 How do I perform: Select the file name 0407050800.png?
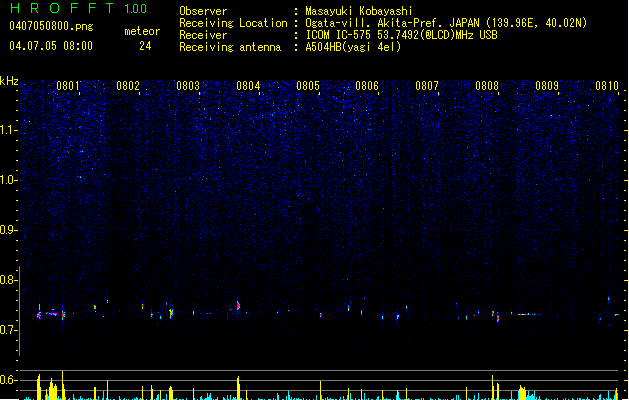(51, 27)
